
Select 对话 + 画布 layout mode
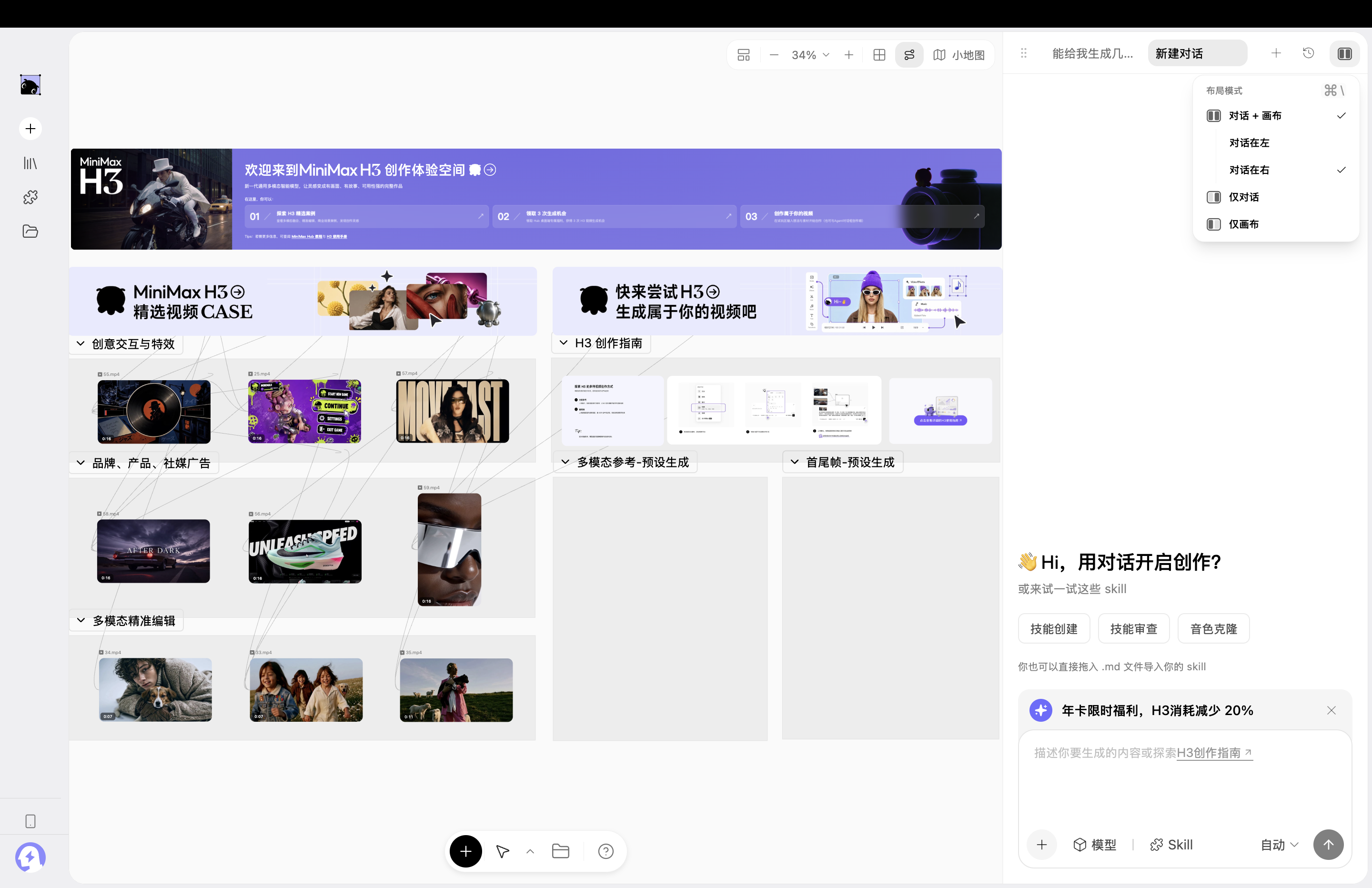pyautogui.click(x=1276, y=116)
